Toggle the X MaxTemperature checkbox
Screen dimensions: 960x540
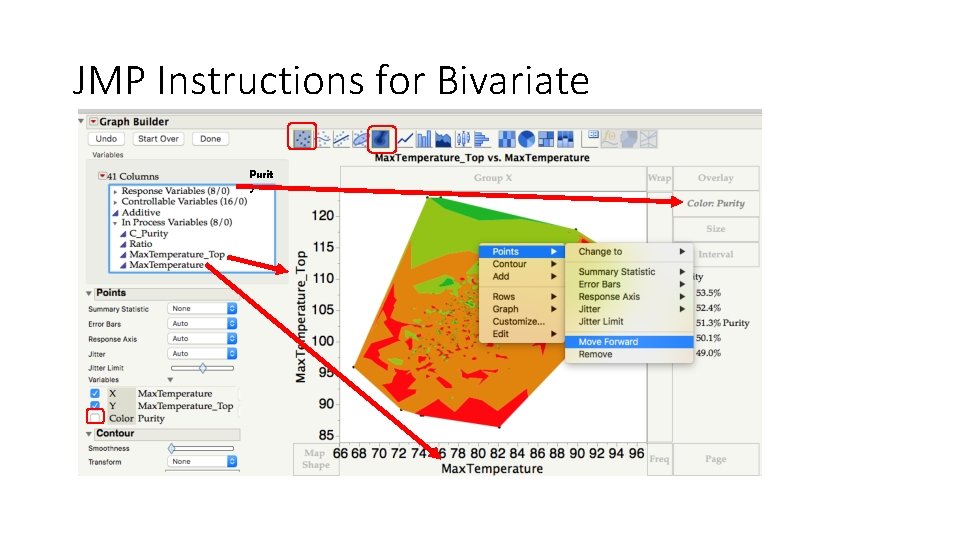[x=95, y=393]
